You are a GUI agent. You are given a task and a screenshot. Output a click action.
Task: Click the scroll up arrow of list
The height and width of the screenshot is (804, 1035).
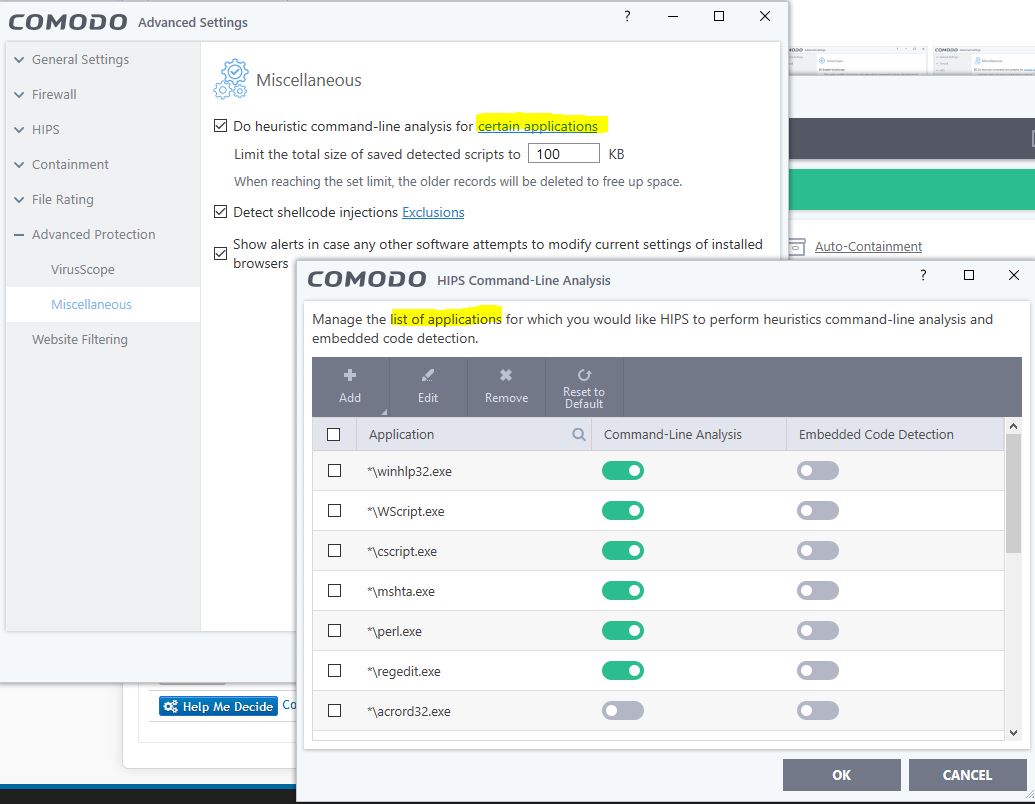pyautogui.click(x=1013, y=426)
